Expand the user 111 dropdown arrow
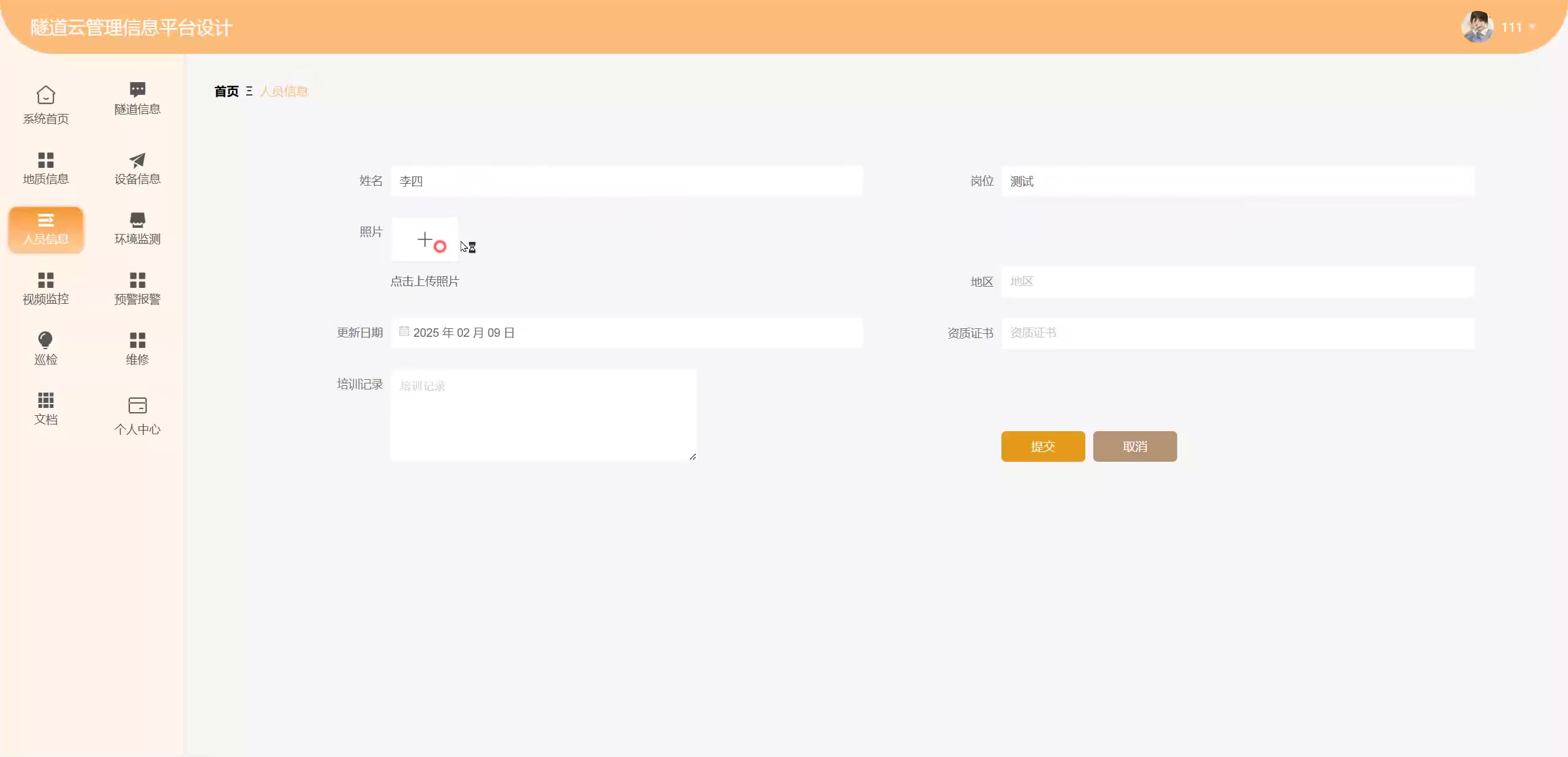 (1532, 27)
